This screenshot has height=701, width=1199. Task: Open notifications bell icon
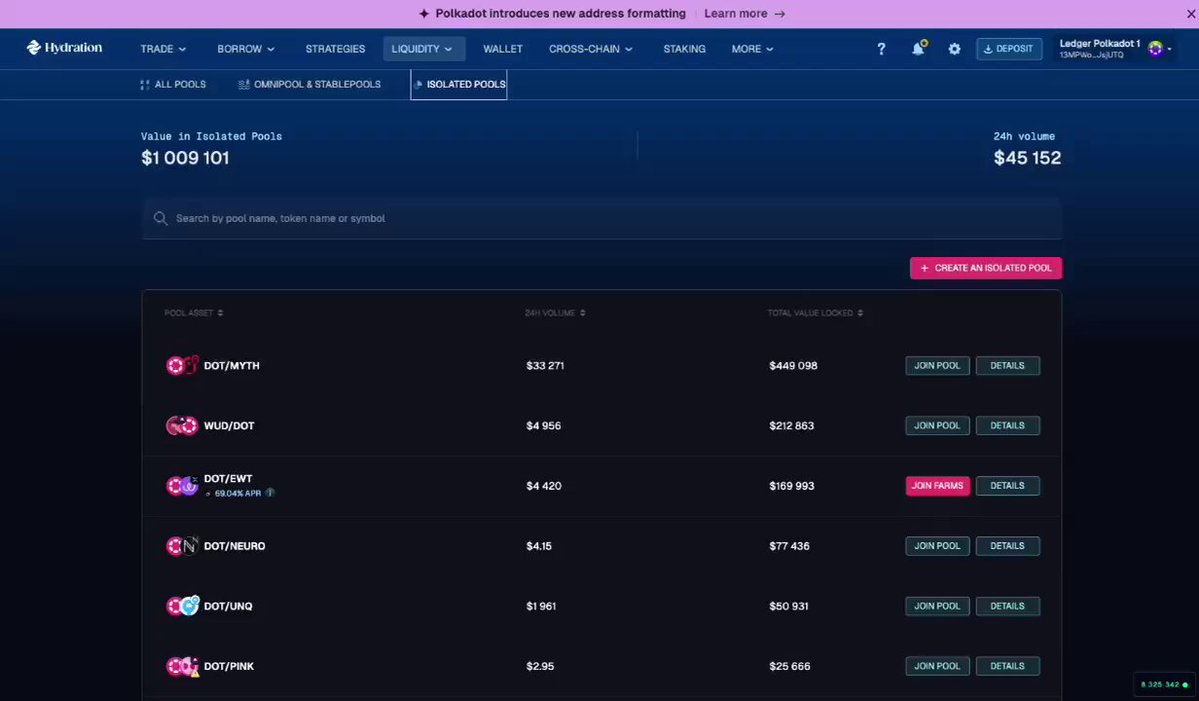coord(918,48)
